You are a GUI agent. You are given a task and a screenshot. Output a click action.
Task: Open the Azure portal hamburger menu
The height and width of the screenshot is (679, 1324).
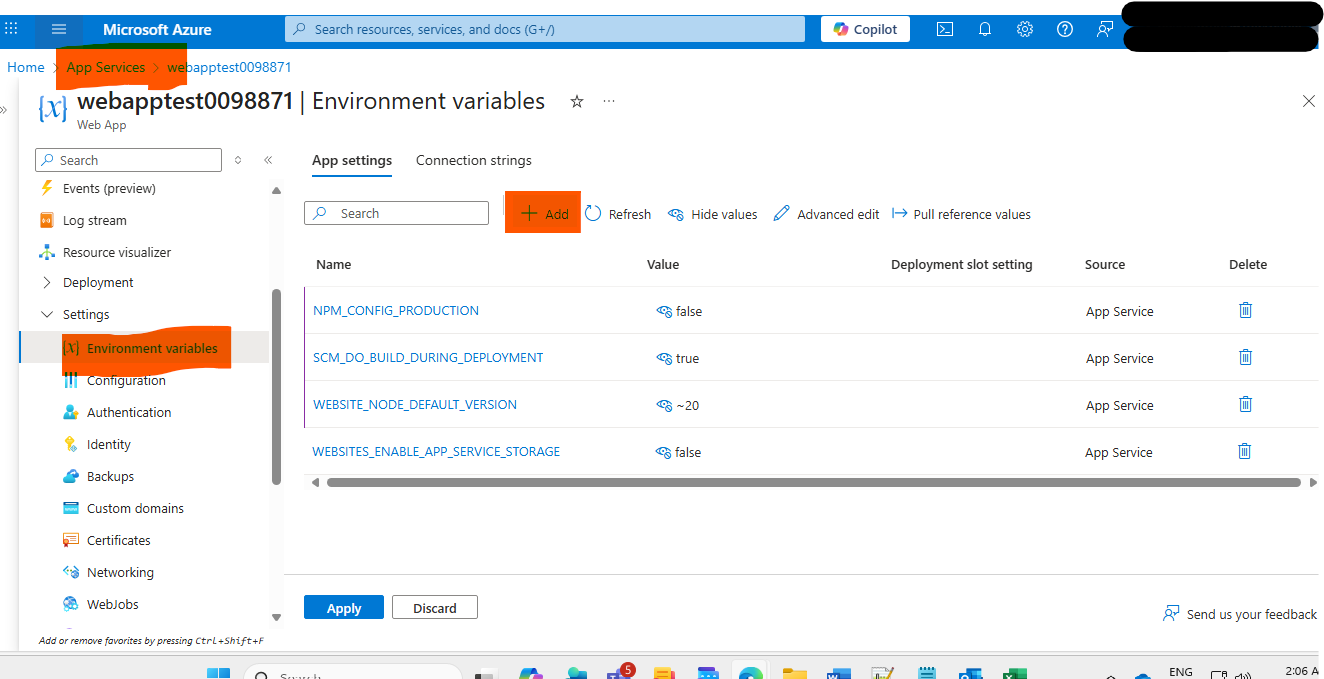point(59,30)
